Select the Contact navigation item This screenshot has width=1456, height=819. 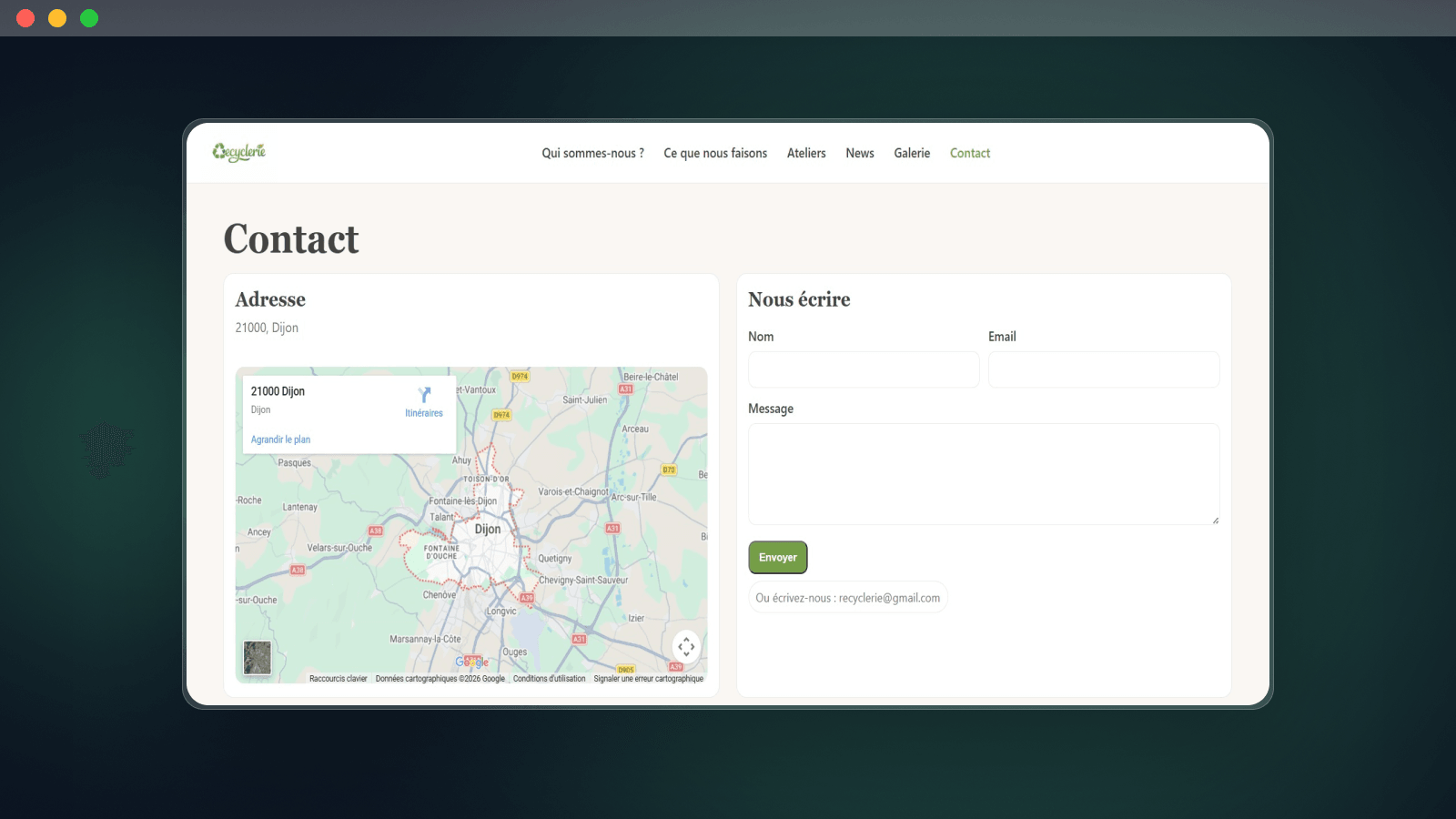click(x=970, y=153)
